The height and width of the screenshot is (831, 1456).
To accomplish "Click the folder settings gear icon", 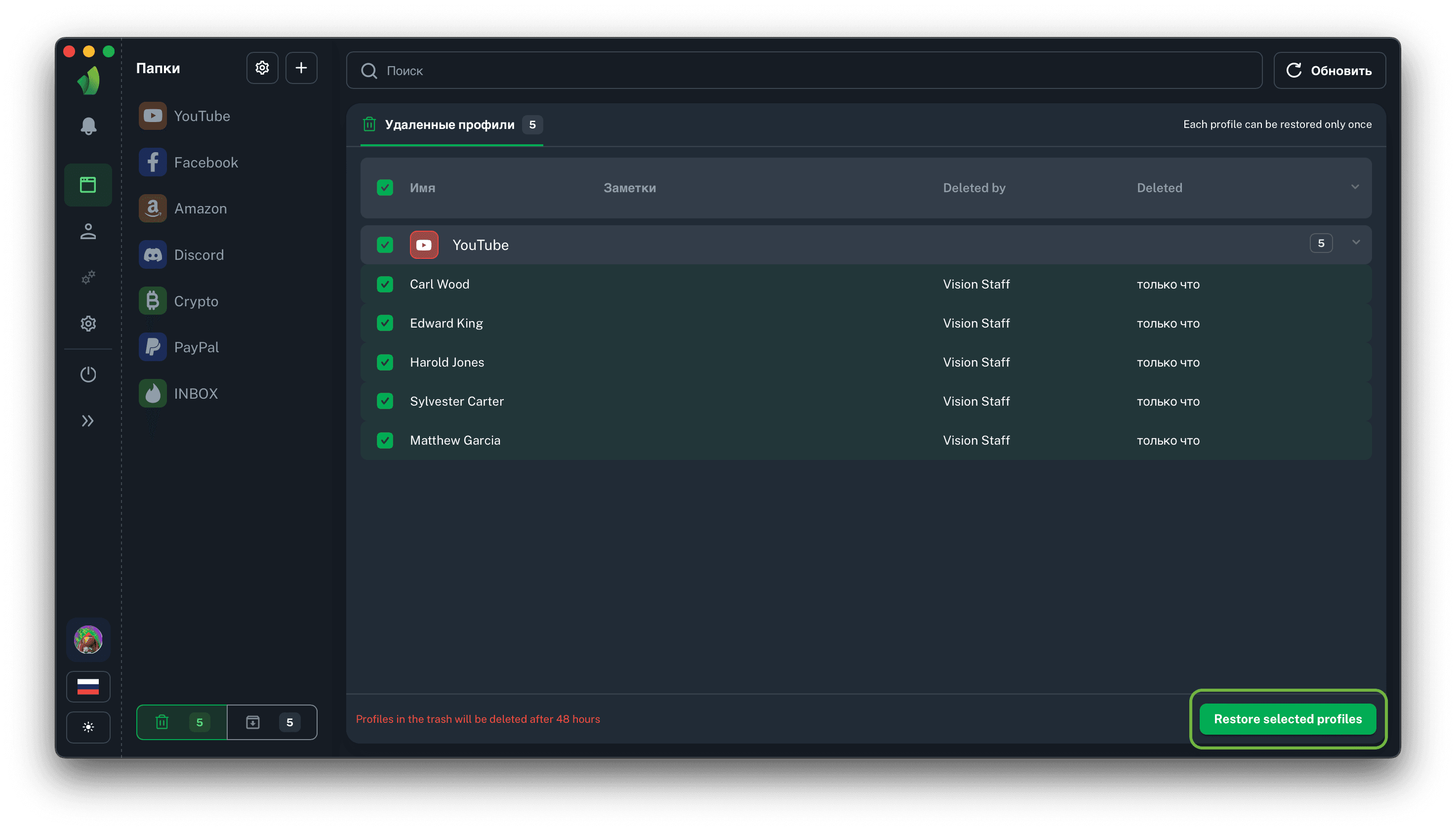I will click(262, 68).
